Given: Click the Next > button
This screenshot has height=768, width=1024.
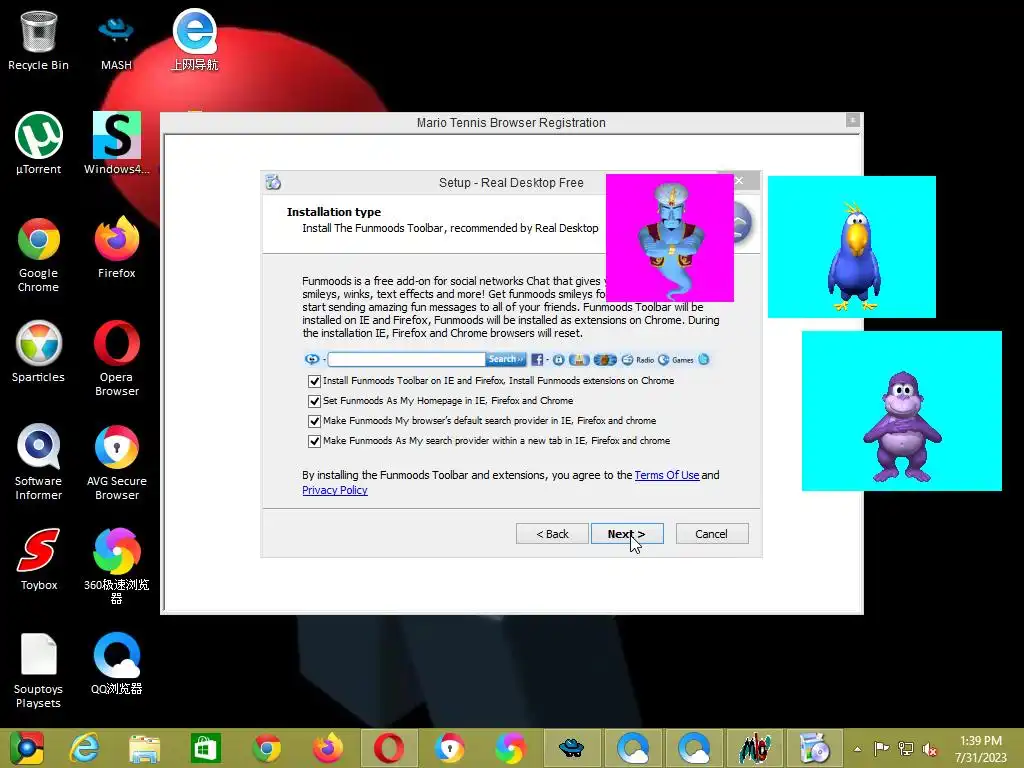Looking at the screenshot, I should tap(627, 534).
